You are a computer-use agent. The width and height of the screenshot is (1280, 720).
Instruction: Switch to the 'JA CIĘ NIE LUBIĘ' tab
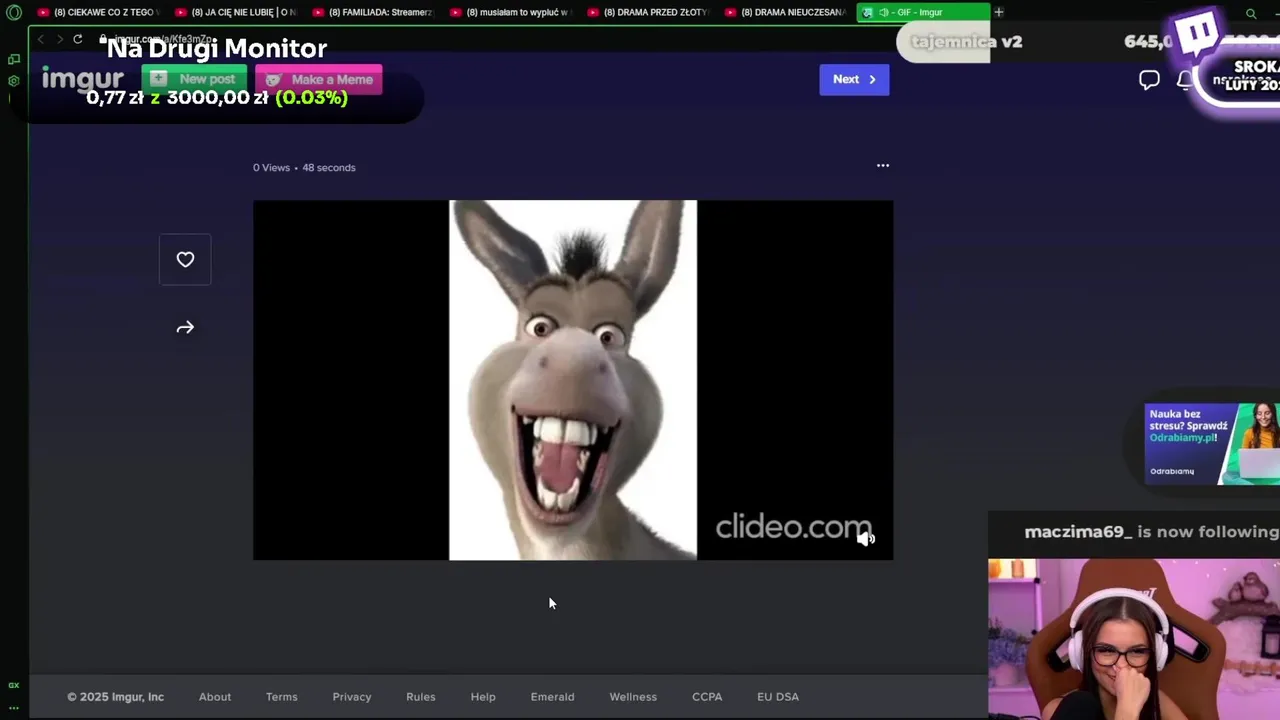pos(234,12)
